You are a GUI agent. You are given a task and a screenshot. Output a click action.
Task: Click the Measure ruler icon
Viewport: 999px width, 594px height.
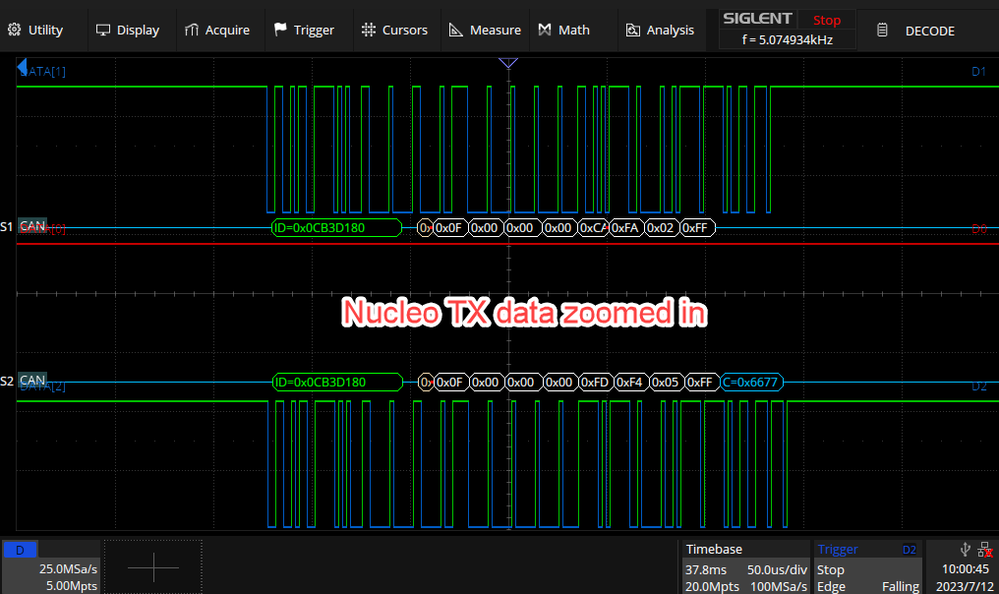coord(456,29)
